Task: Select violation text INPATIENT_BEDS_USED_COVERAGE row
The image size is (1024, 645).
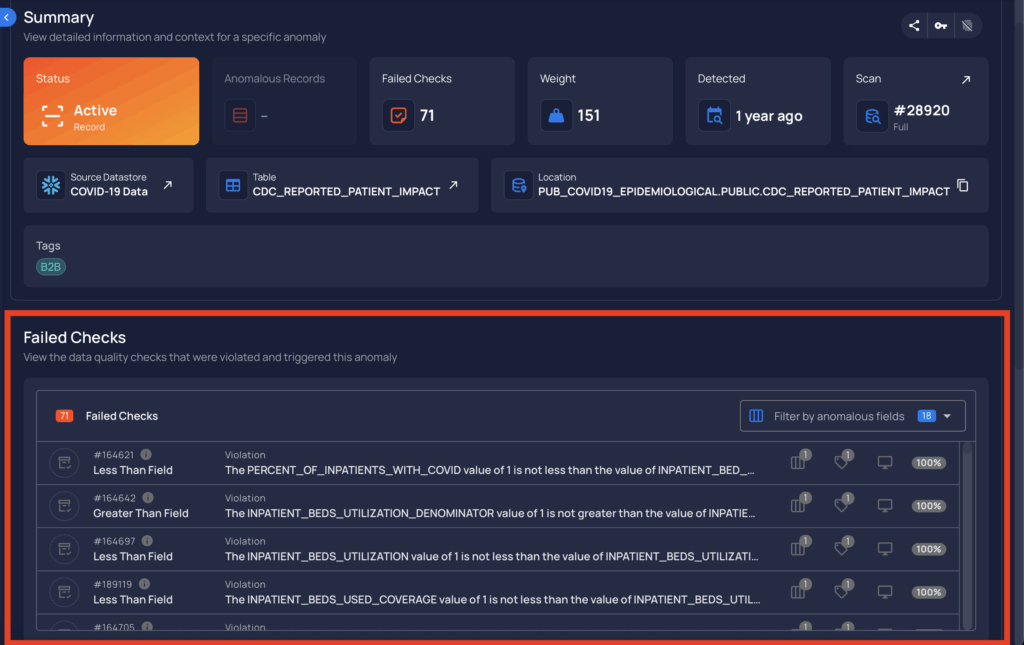Action: [x=492, y=599]
